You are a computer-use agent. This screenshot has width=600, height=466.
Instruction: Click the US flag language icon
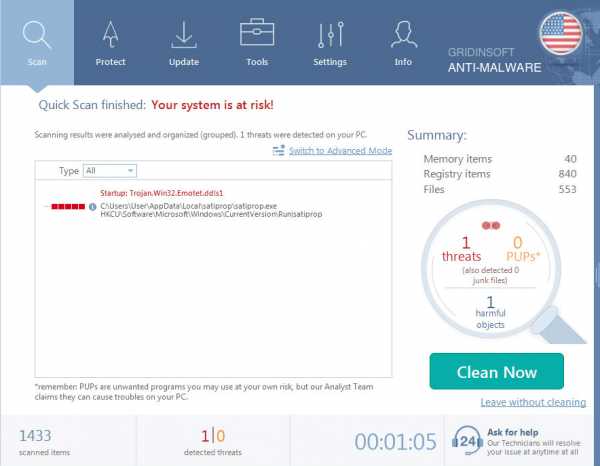tap(561, 33)
